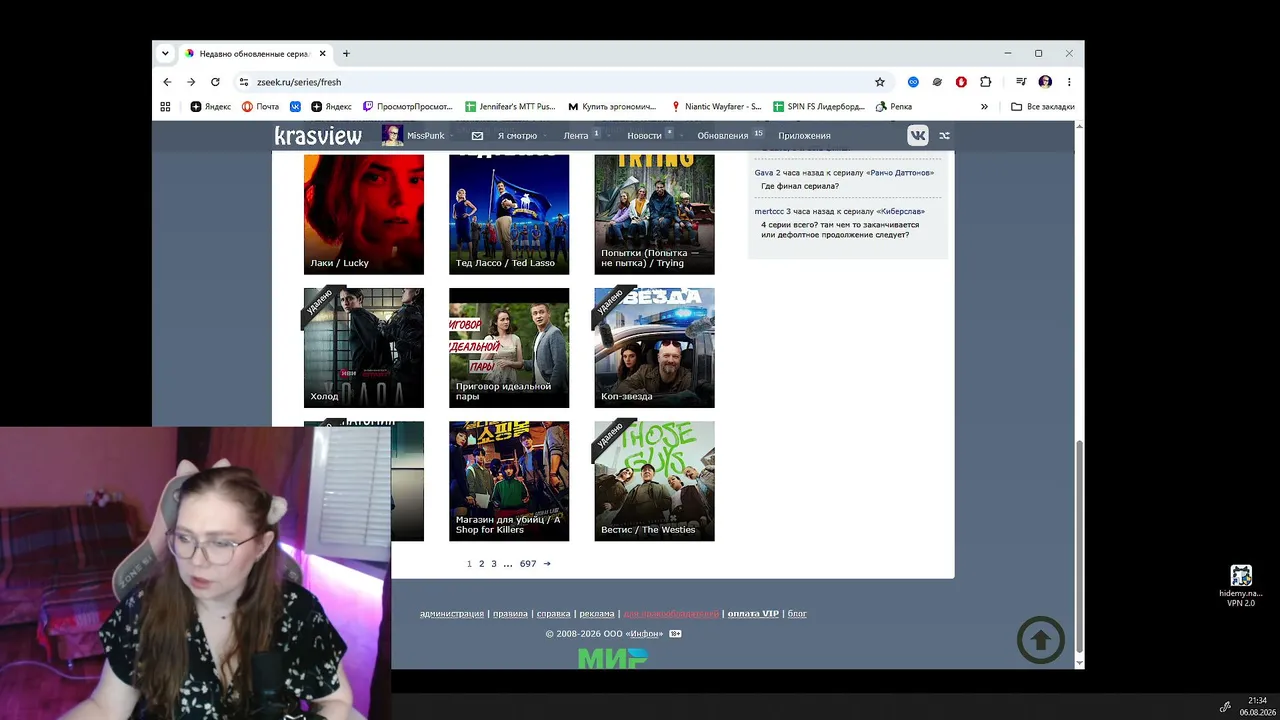Screen dimensions: 1280x720
Task: Click the scroll-to-top arrow button
Action: point(1041,640)
